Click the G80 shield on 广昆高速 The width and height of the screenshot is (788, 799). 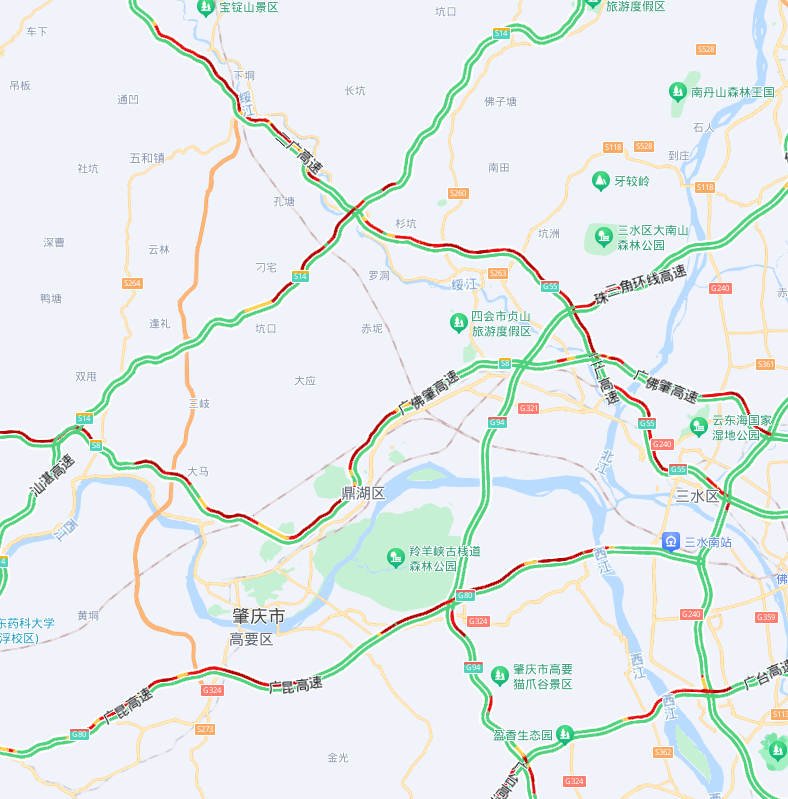click(x=80, y=734)
